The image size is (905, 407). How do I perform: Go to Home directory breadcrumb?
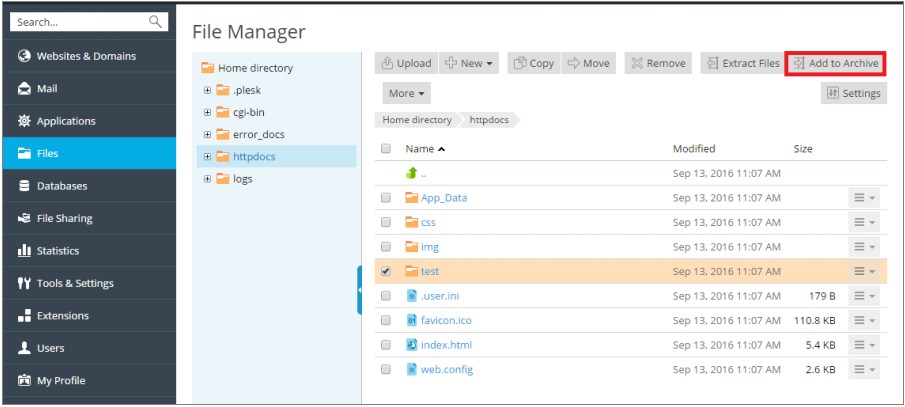[417, 120]
